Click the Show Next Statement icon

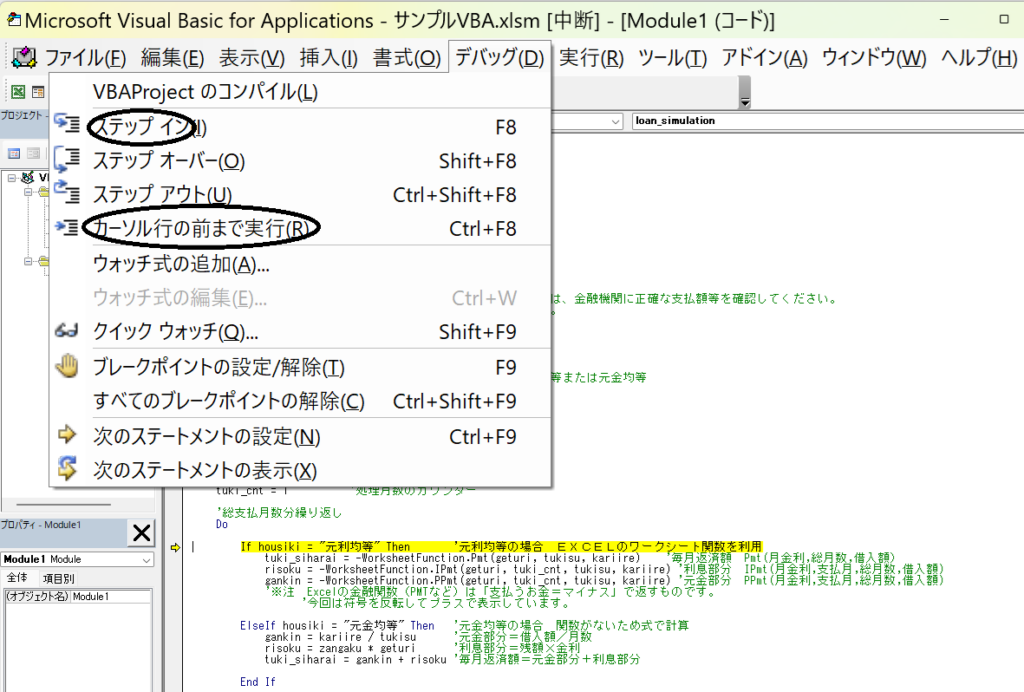(68, 469)
